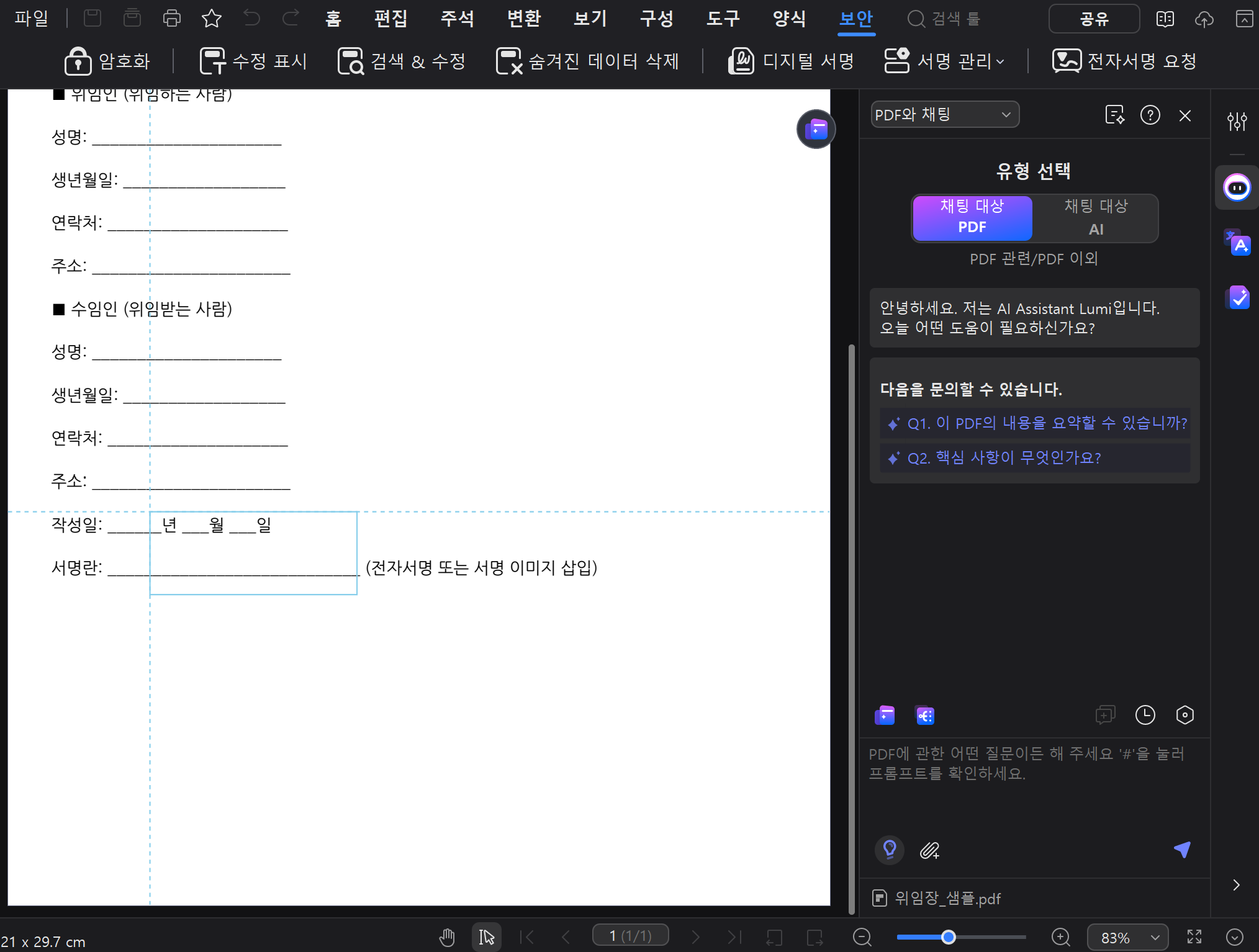Open chat history clock icon
Viewport: 1259px width, 952px height.
click(1145, 716)
